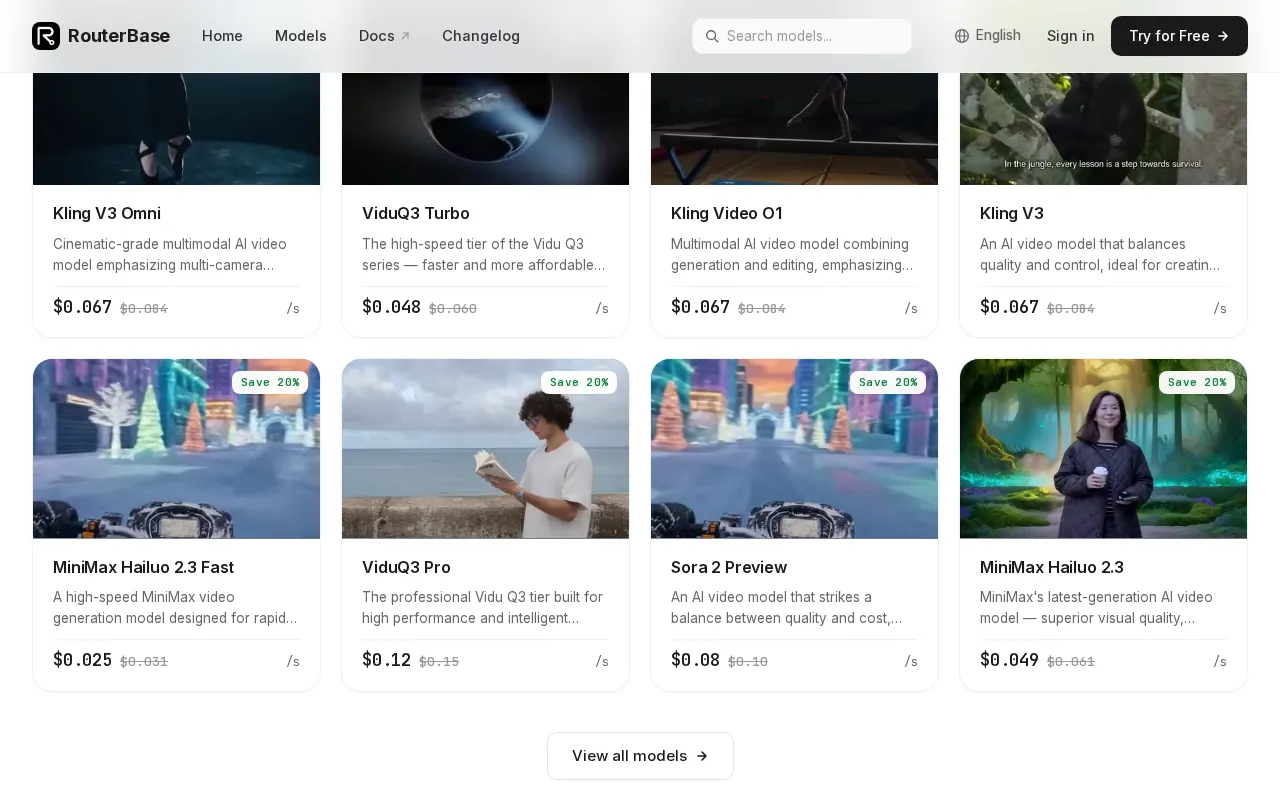Click the Try for Free button

(x=1179, y=36)
